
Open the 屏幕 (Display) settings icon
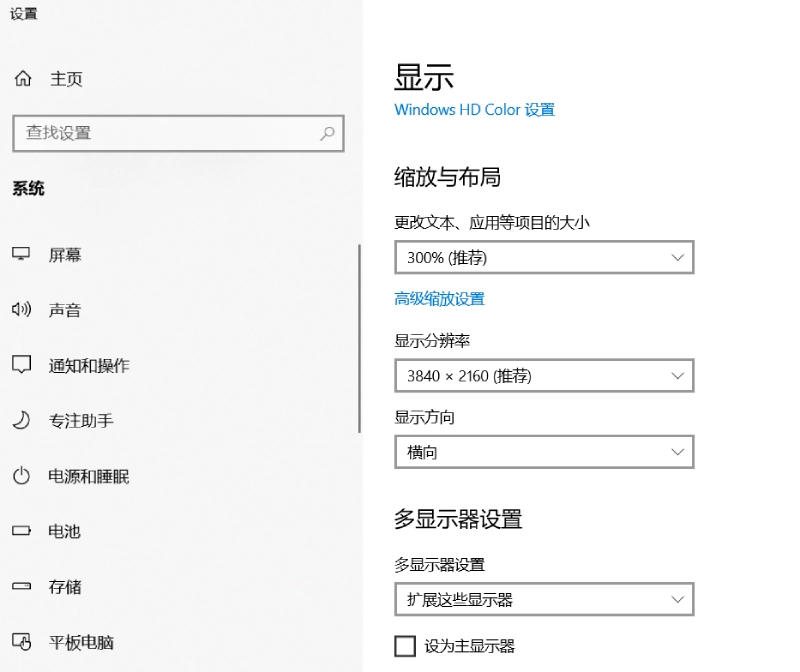(x=22, y=254)
